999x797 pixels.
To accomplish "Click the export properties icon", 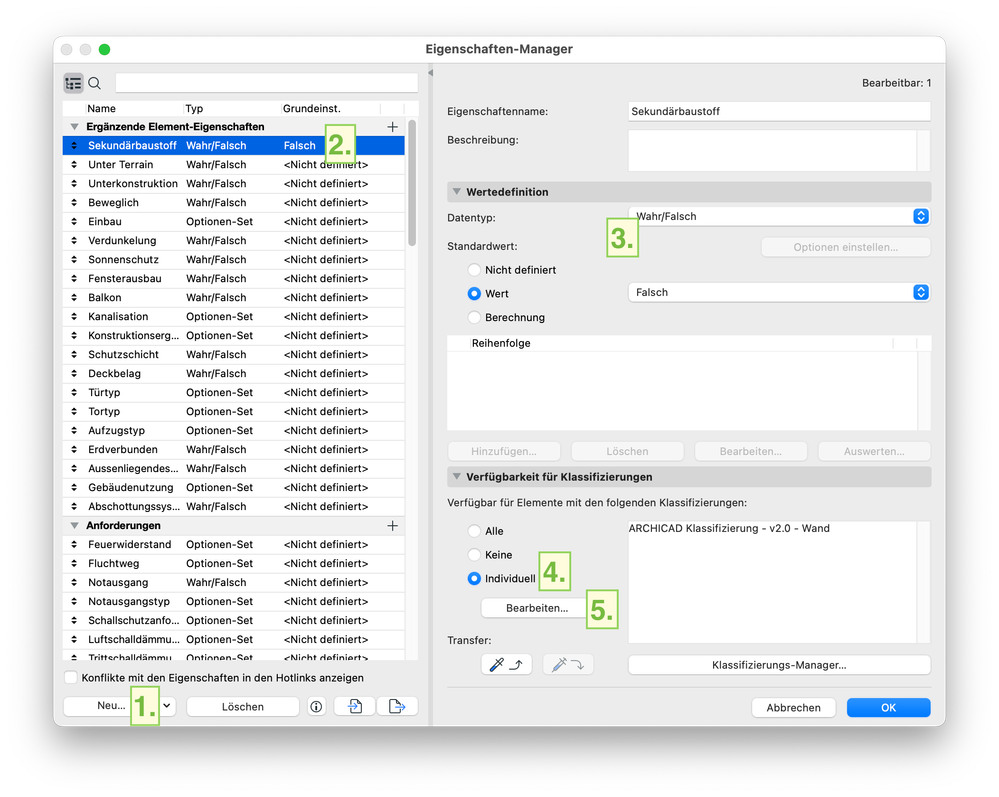I will pyautogui.click(x=397, y=706).
